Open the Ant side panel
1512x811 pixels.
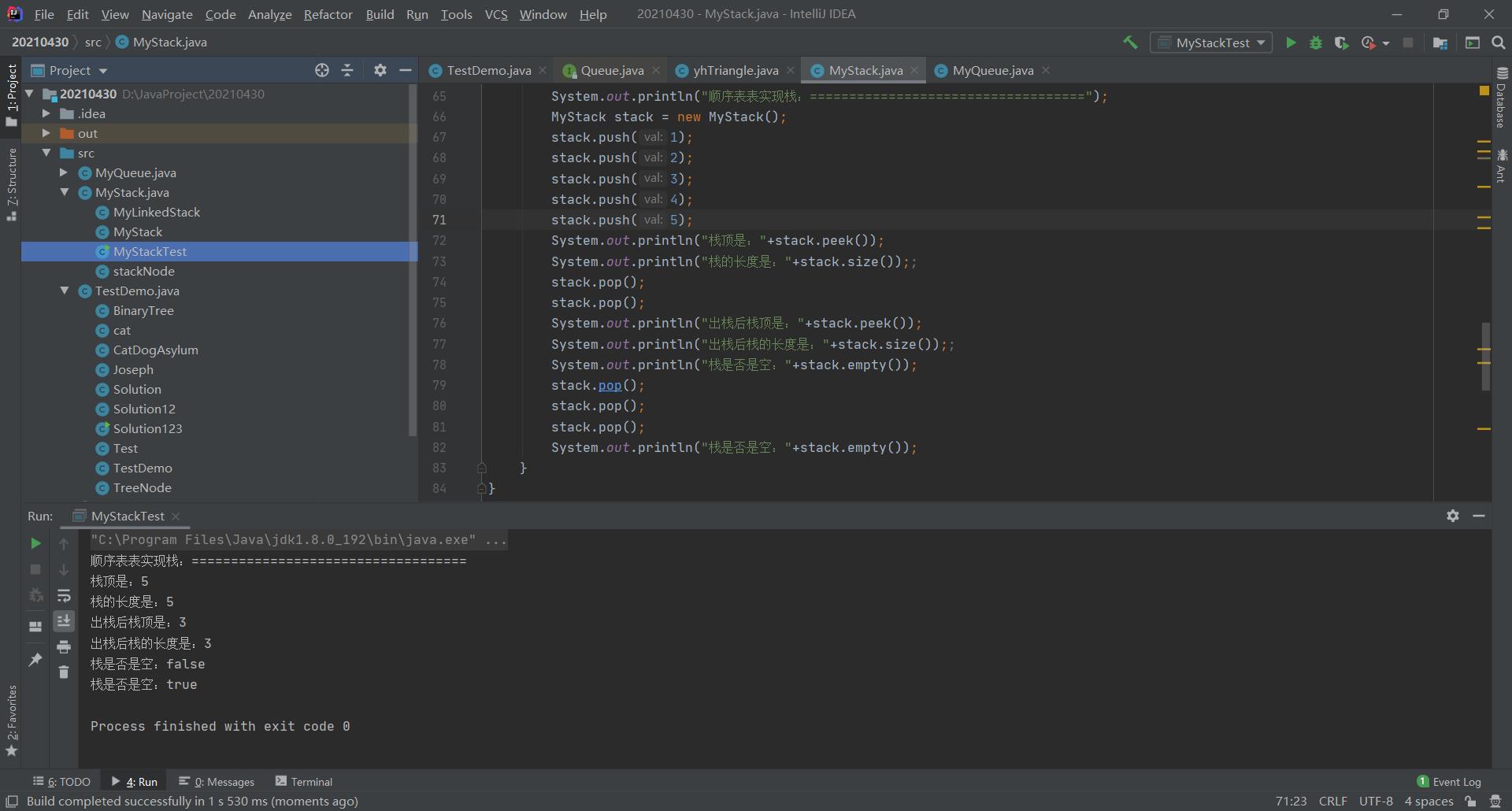click(x=1501, y=165)
